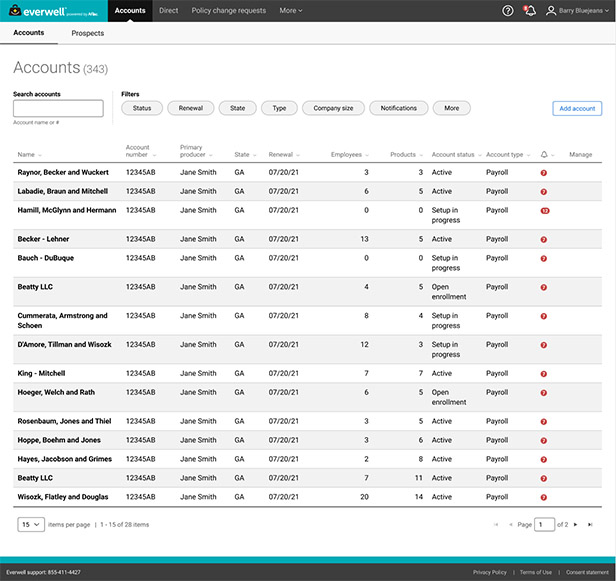The image size is (616, 581).
Task: Go to previous page arrow
Action: (511, 524)
